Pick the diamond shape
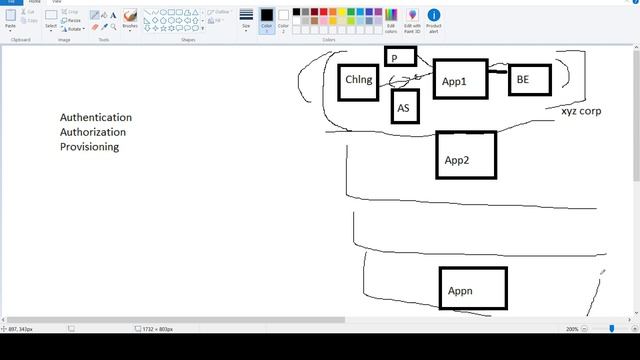 pyautogui.click(x=155, y=20)
